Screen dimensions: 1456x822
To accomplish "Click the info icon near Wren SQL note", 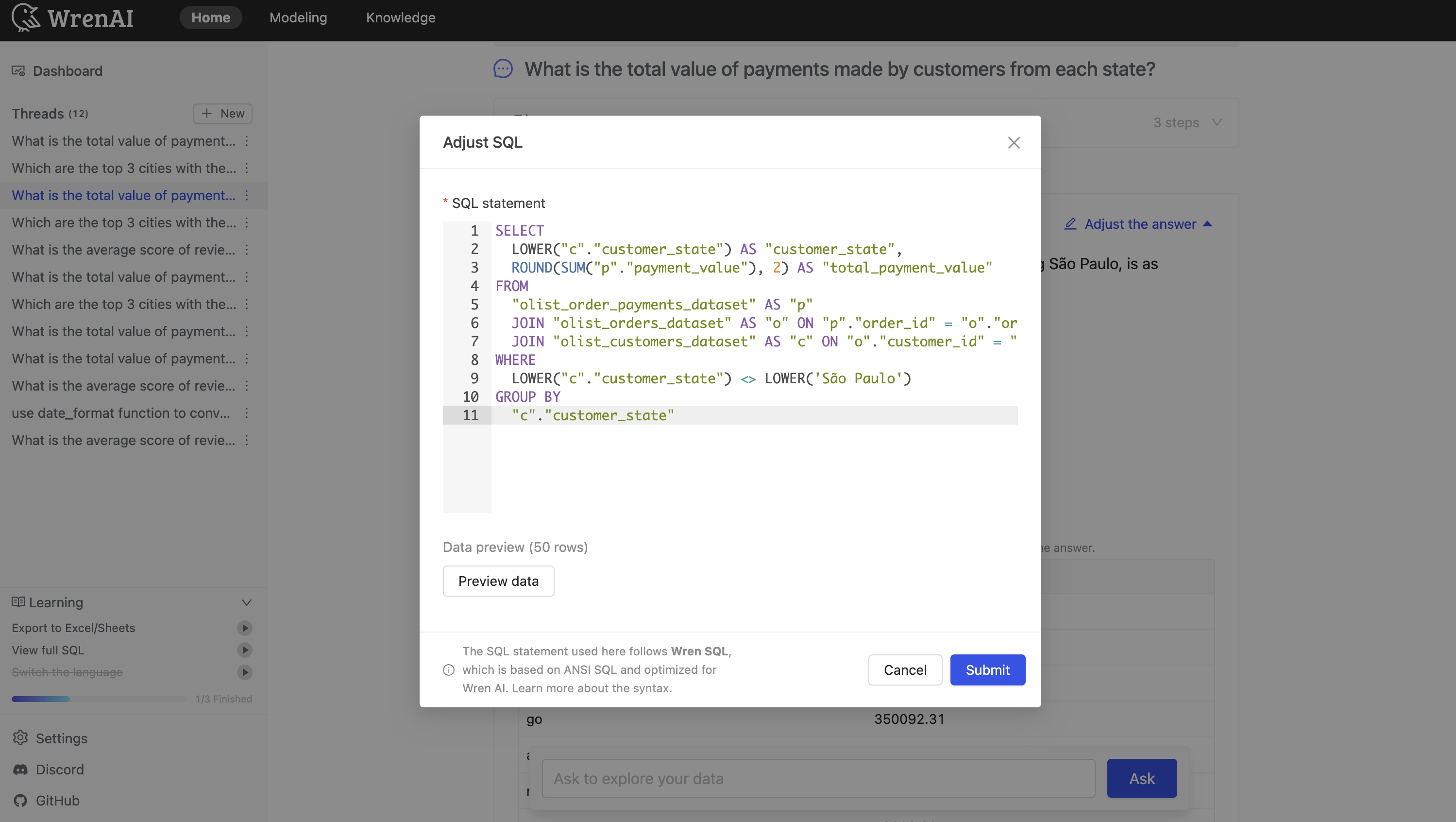I will tap(449, 670).
